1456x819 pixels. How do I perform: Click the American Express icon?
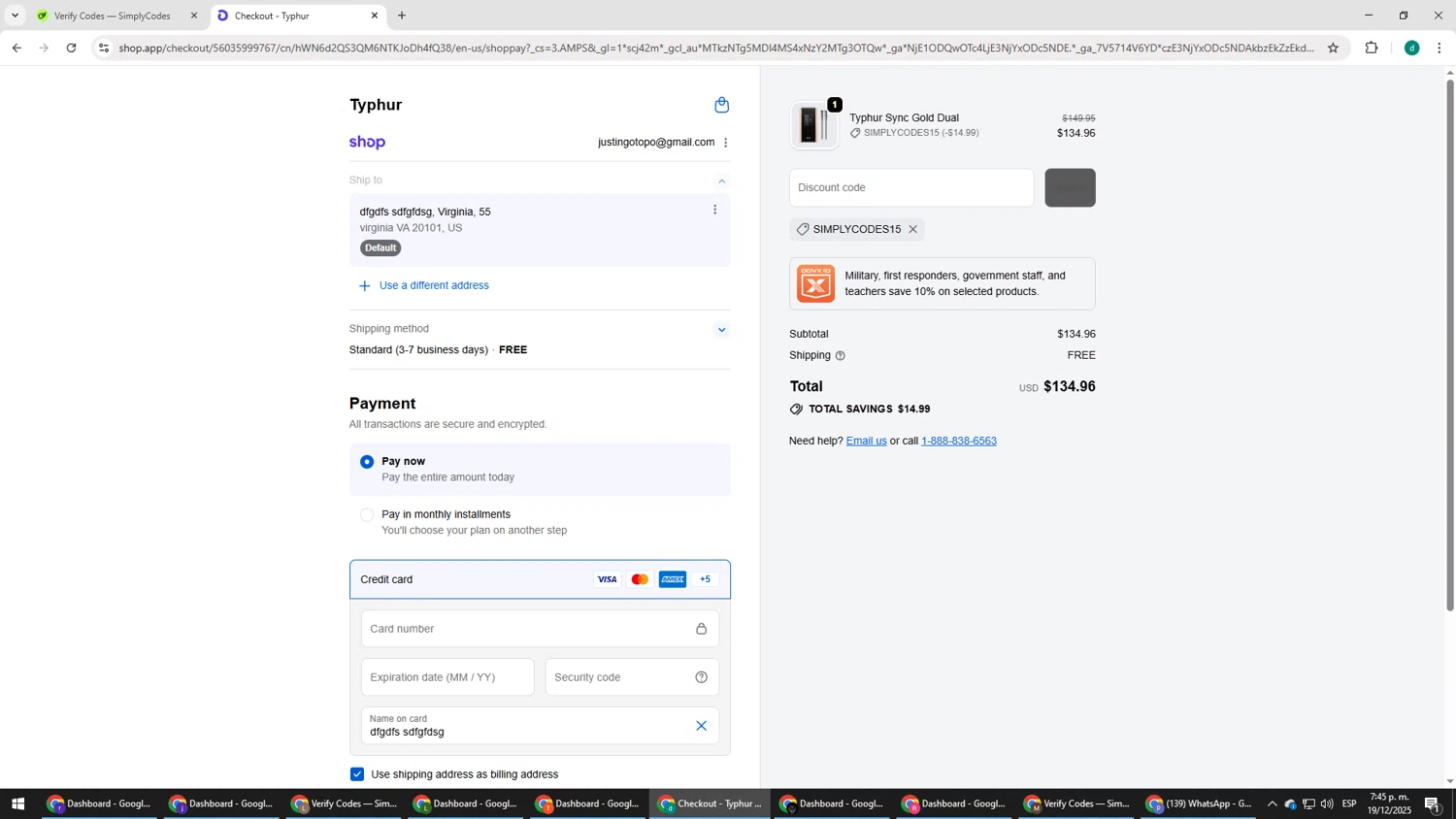tap(673, 579)
